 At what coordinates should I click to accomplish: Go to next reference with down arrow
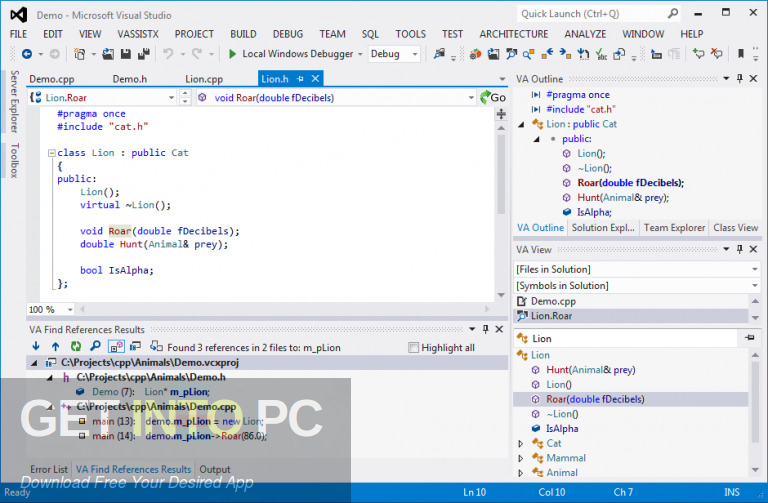coord(36,346)
